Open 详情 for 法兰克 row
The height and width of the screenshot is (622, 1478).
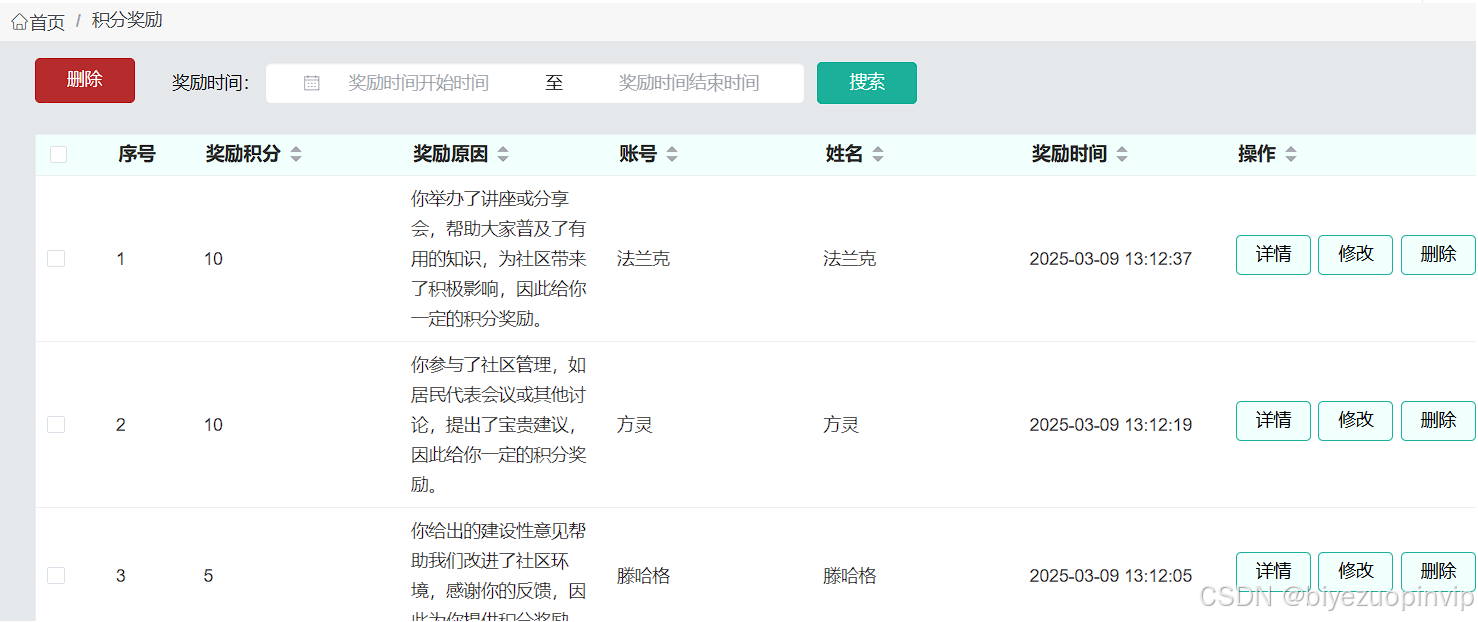[x=1273, y=255]
